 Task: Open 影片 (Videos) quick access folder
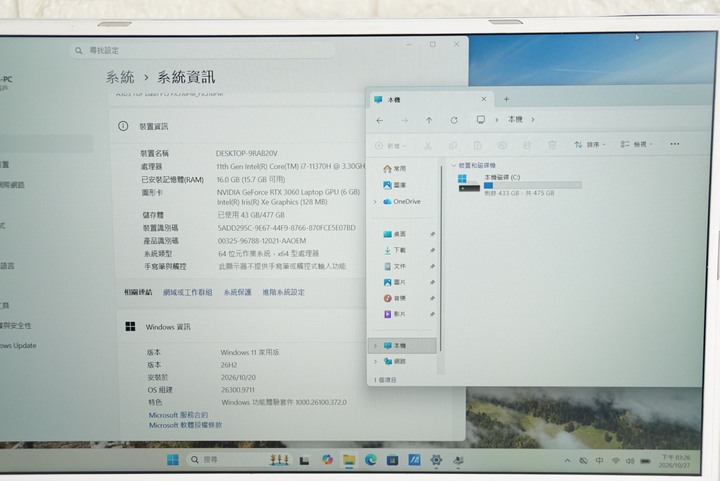pos(394,314)
